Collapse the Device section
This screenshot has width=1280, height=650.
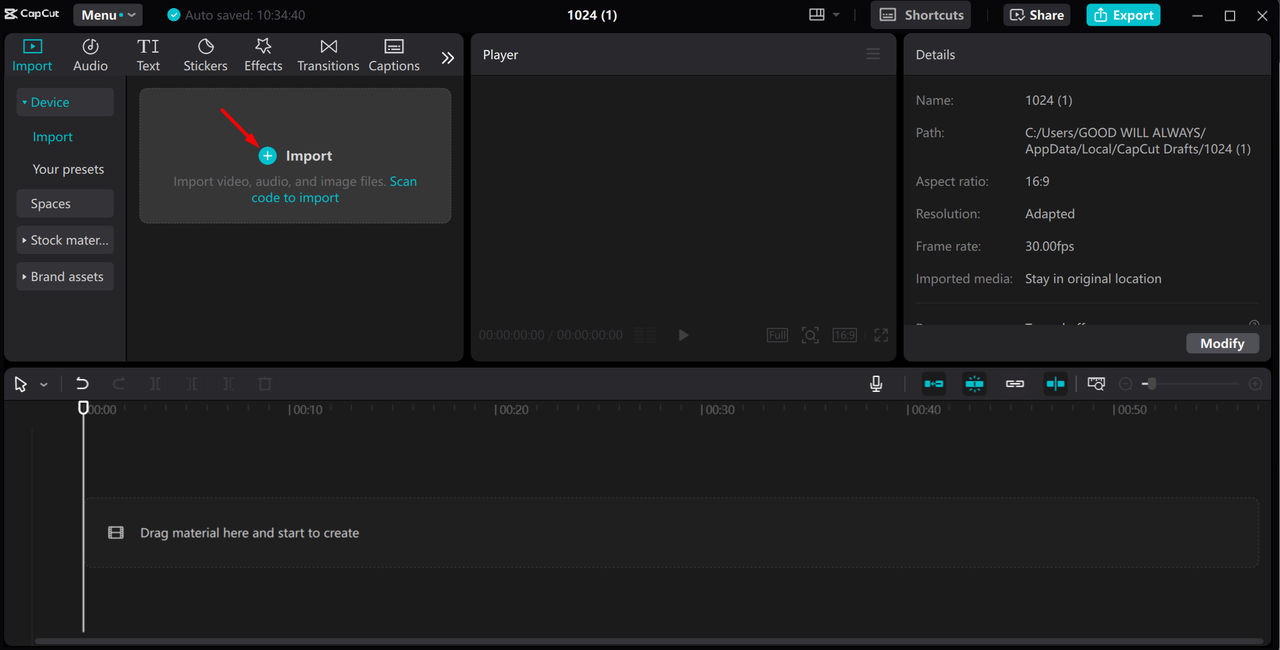(65, 102)
